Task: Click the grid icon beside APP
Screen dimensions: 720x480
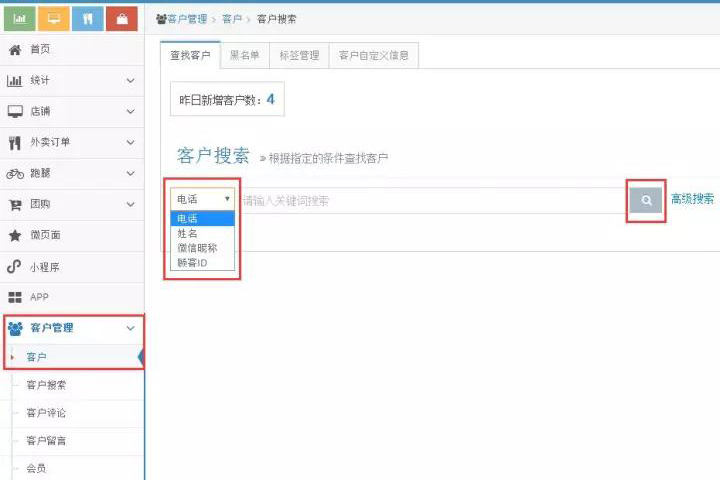Action: [15, 297]
